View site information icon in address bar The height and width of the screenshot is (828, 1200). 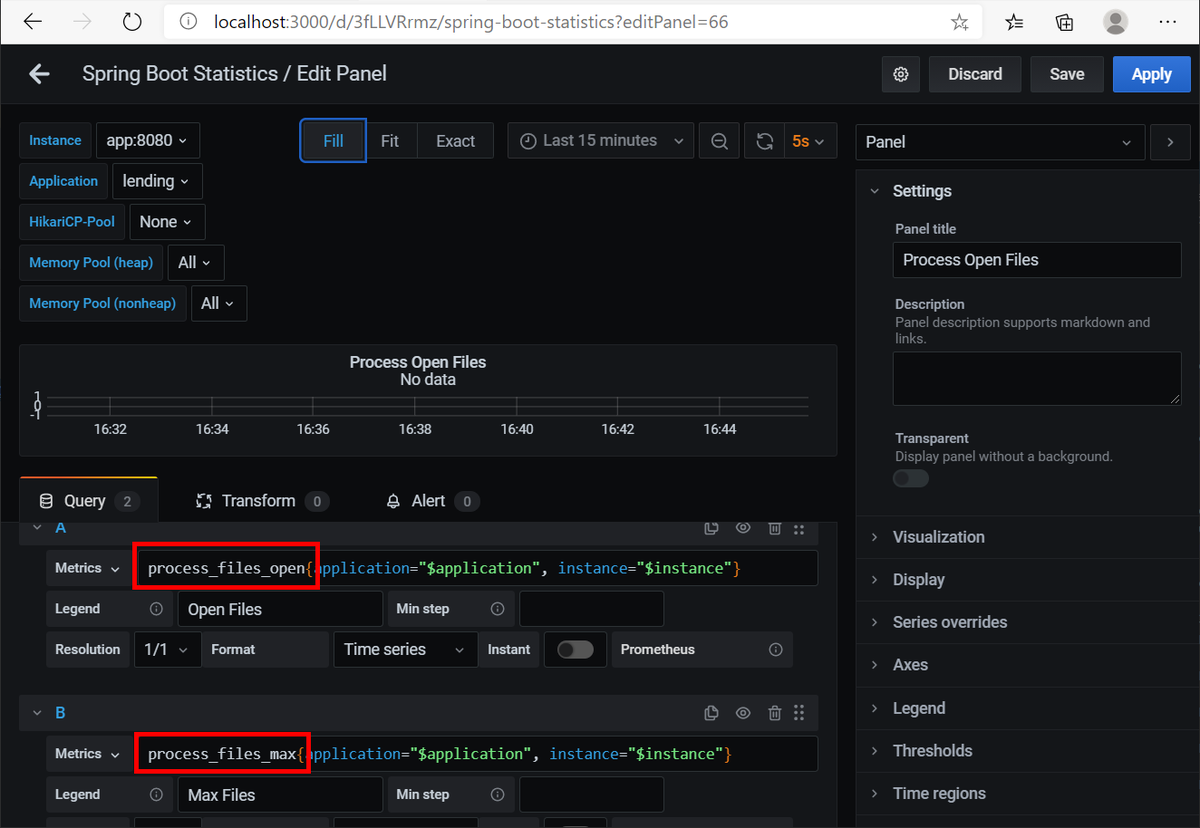pos(188,21)
